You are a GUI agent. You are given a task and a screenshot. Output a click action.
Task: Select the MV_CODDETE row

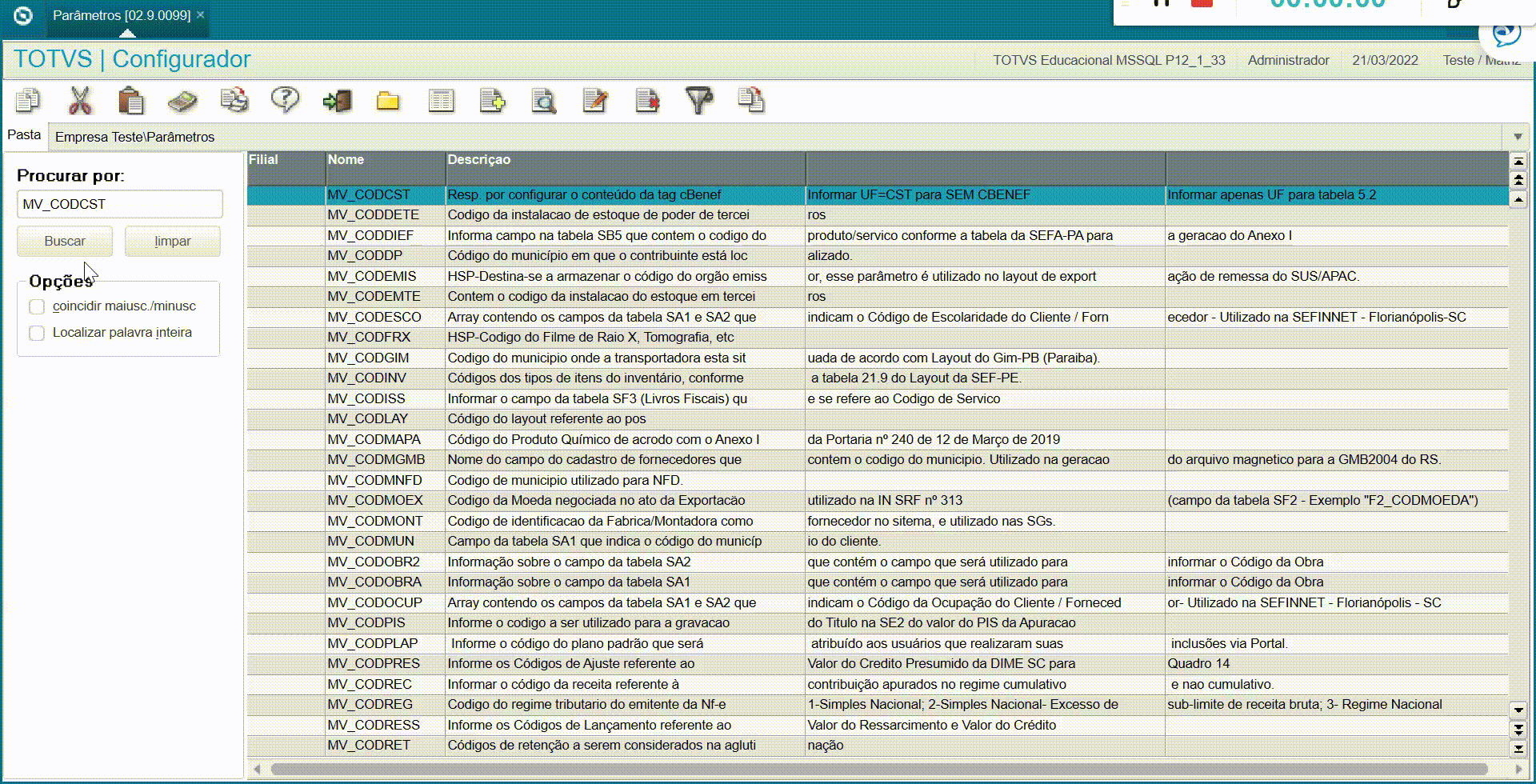coord(878,215)
